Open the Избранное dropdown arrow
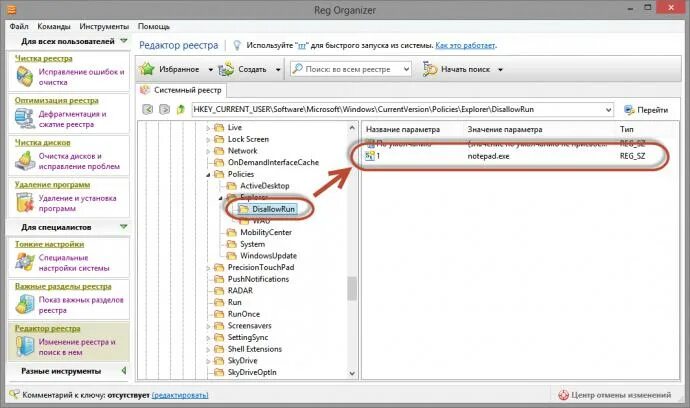This screenshot has height=408, width=690. click(x=210, y=70)
